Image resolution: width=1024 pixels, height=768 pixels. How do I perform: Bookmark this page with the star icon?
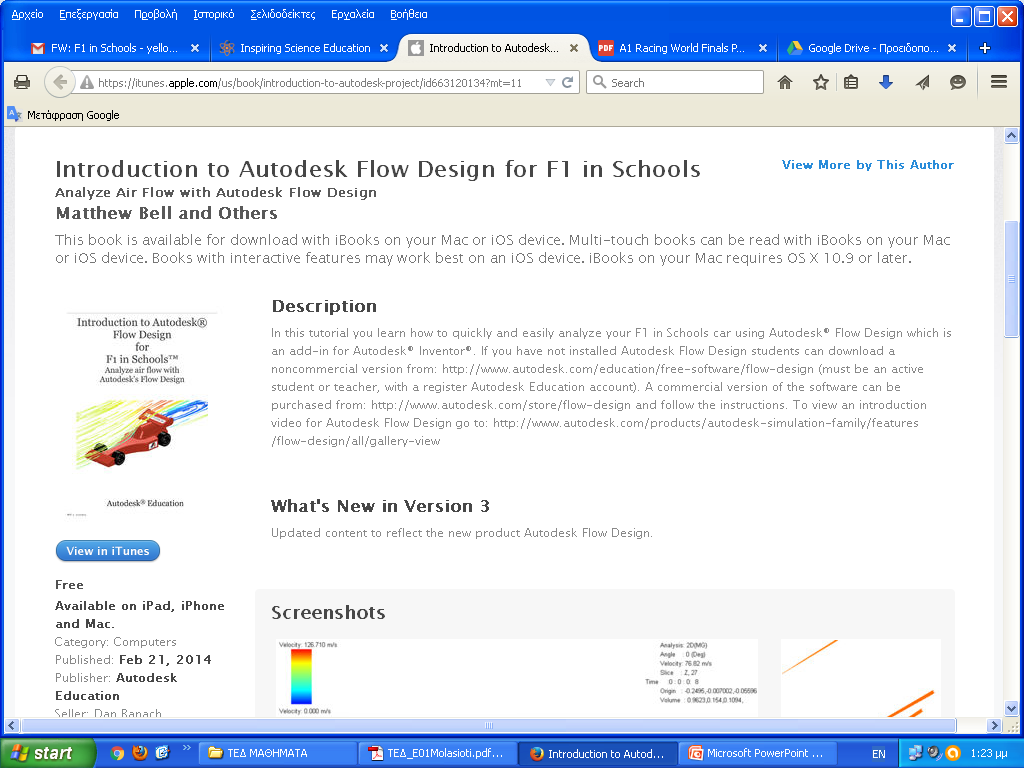pyautogui.click(x=820, y=82)
